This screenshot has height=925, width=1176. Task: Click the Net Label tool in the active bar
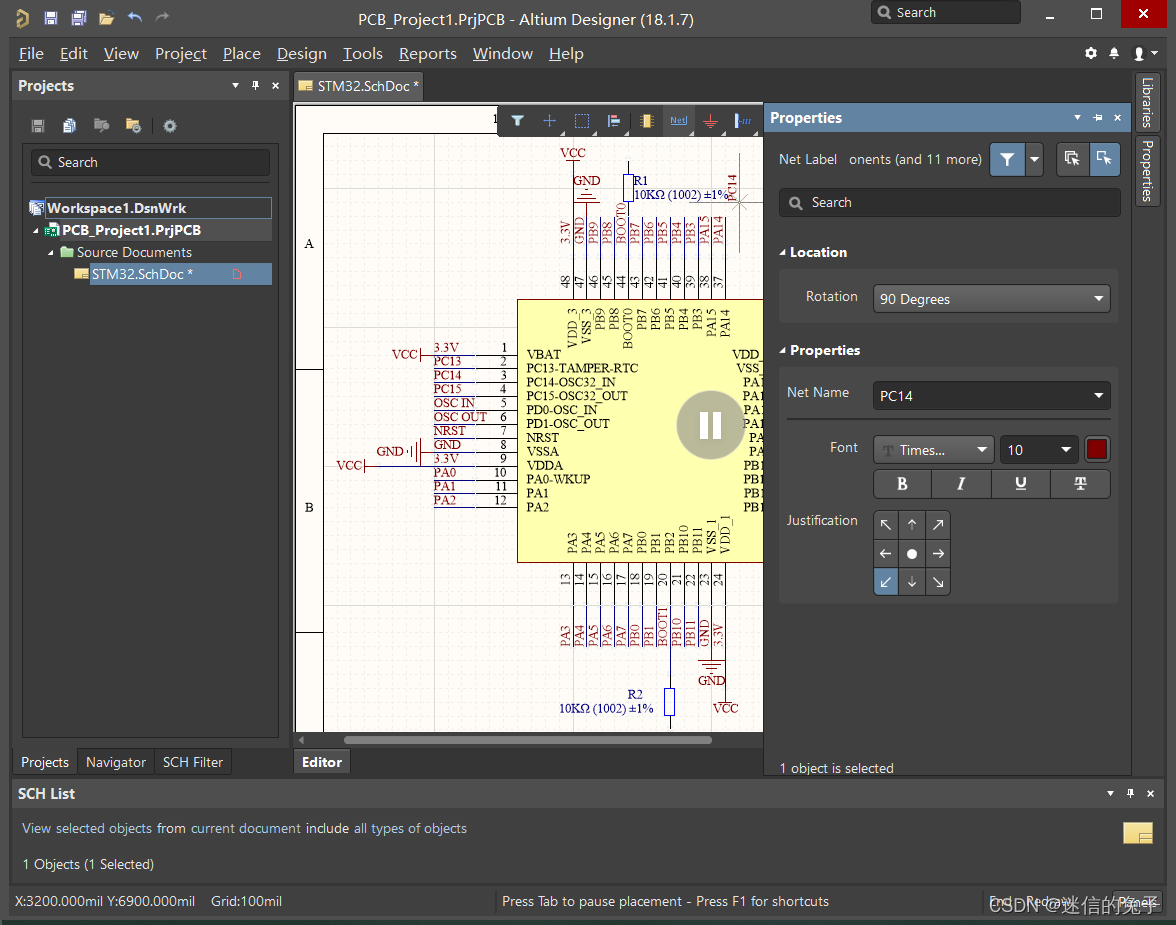click(679, 121)
